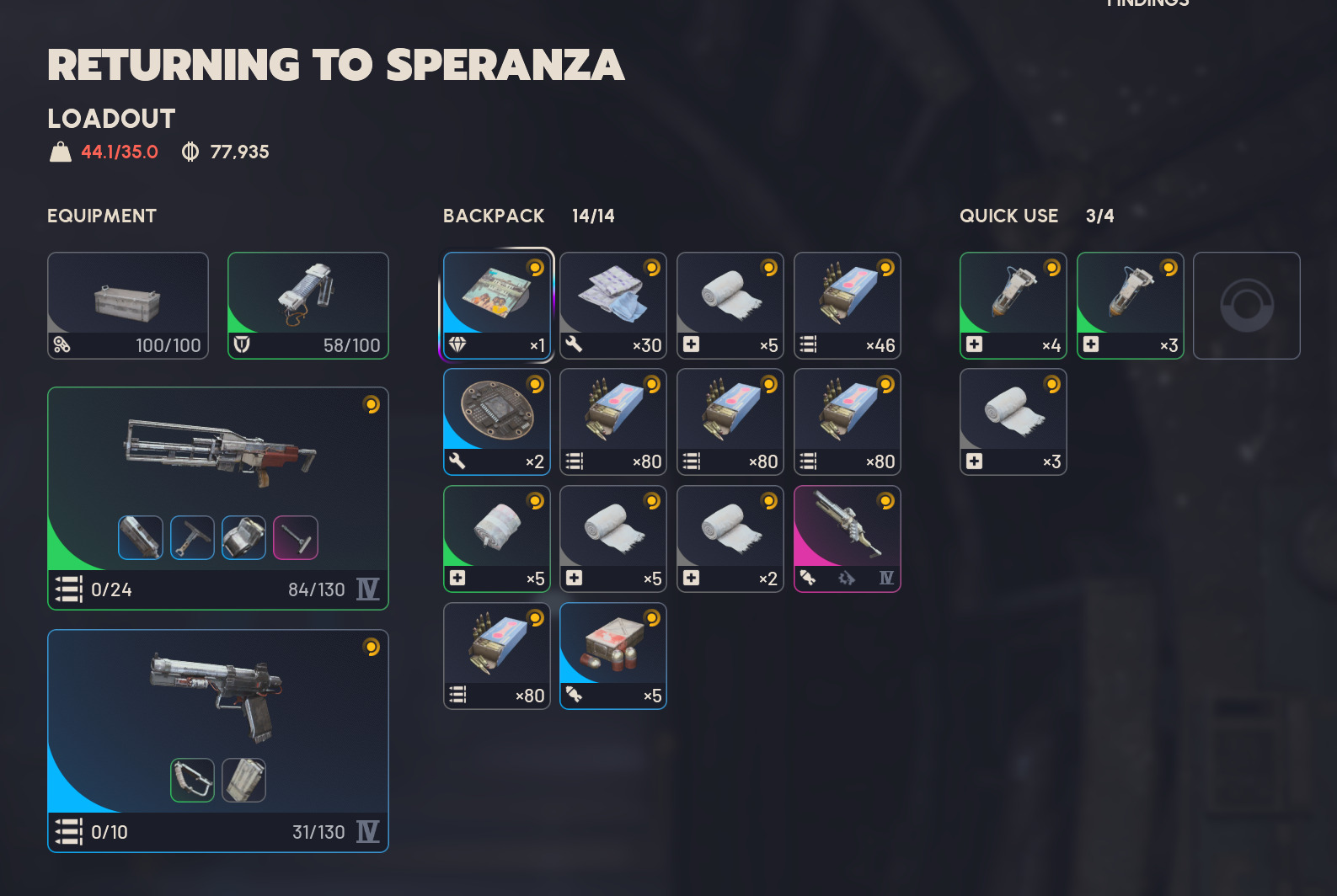Select the magazine item with x1 count

497,306
